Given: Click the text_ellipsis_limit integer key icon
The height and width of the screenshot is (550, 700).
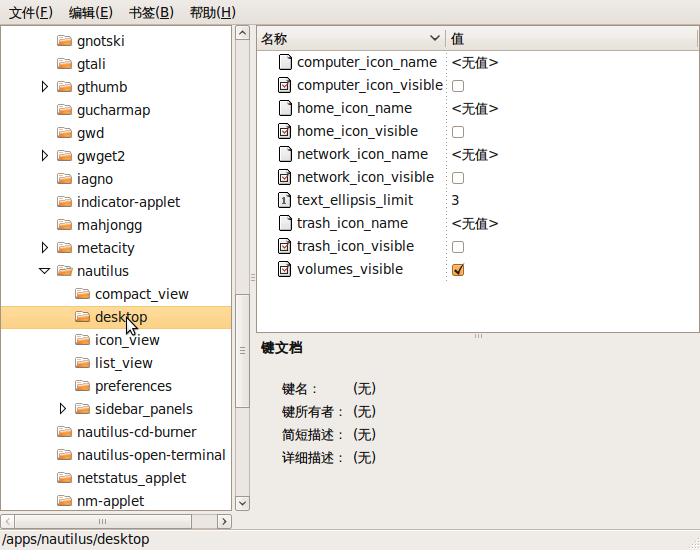Looking at the screenshot, I should click(285, 200).
